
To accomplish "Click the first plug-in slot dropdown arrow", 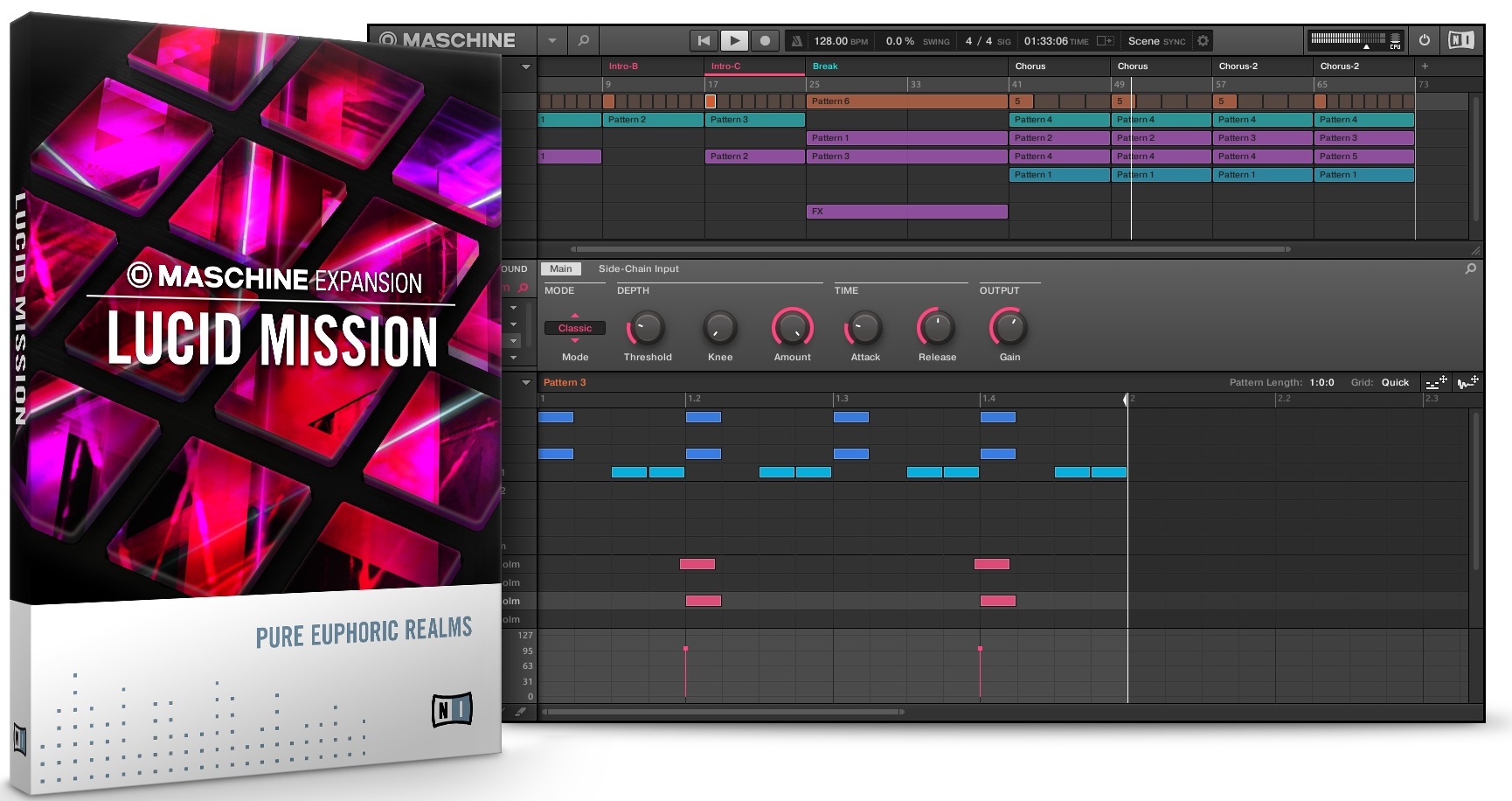I will click(x=514, y=308).
